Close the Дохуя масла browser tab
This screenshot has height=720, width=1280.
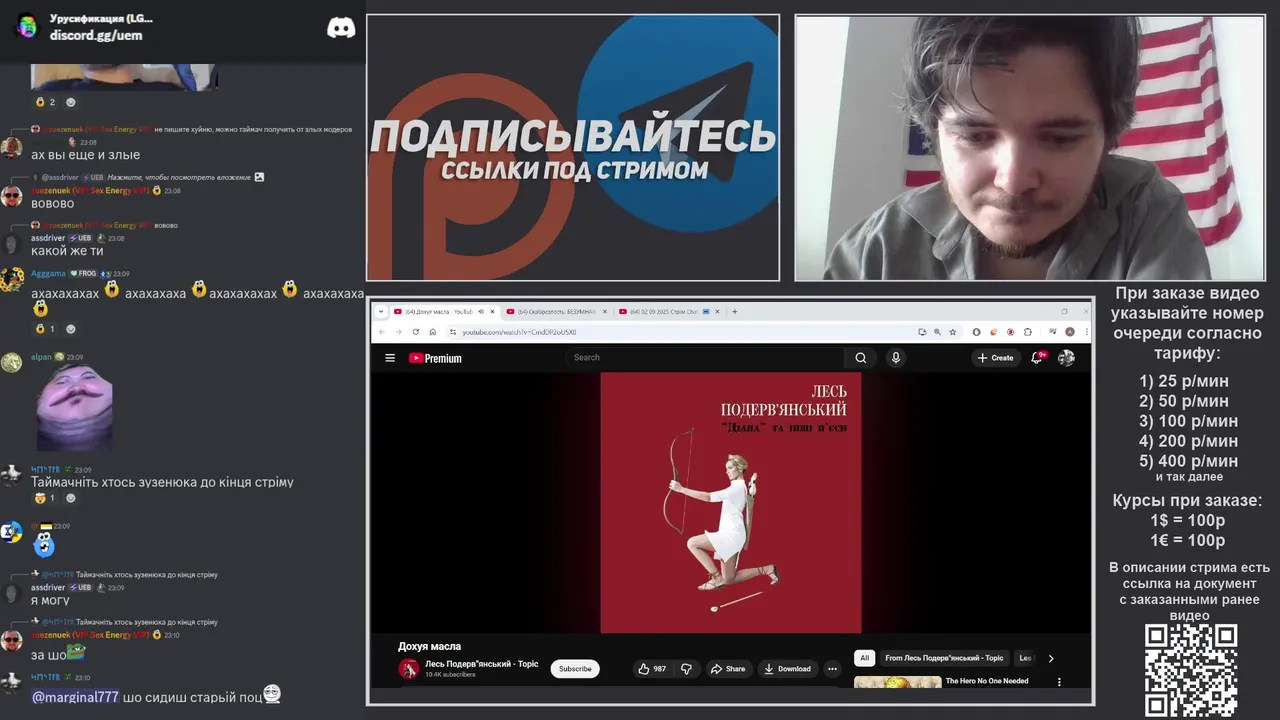(x=492, y=311)
